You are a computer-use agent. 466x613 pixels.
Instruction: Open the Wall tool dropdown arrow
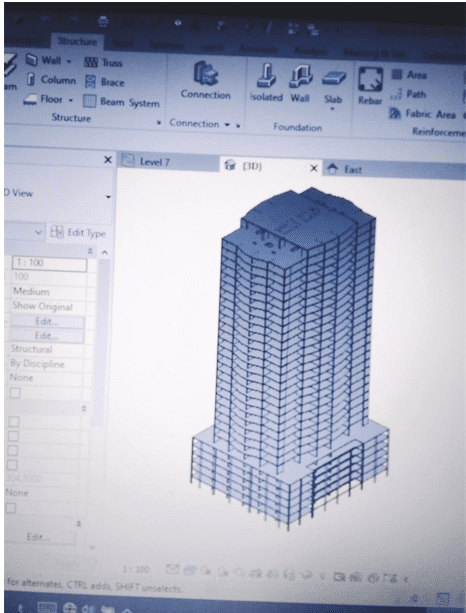(x=69, y=61)
